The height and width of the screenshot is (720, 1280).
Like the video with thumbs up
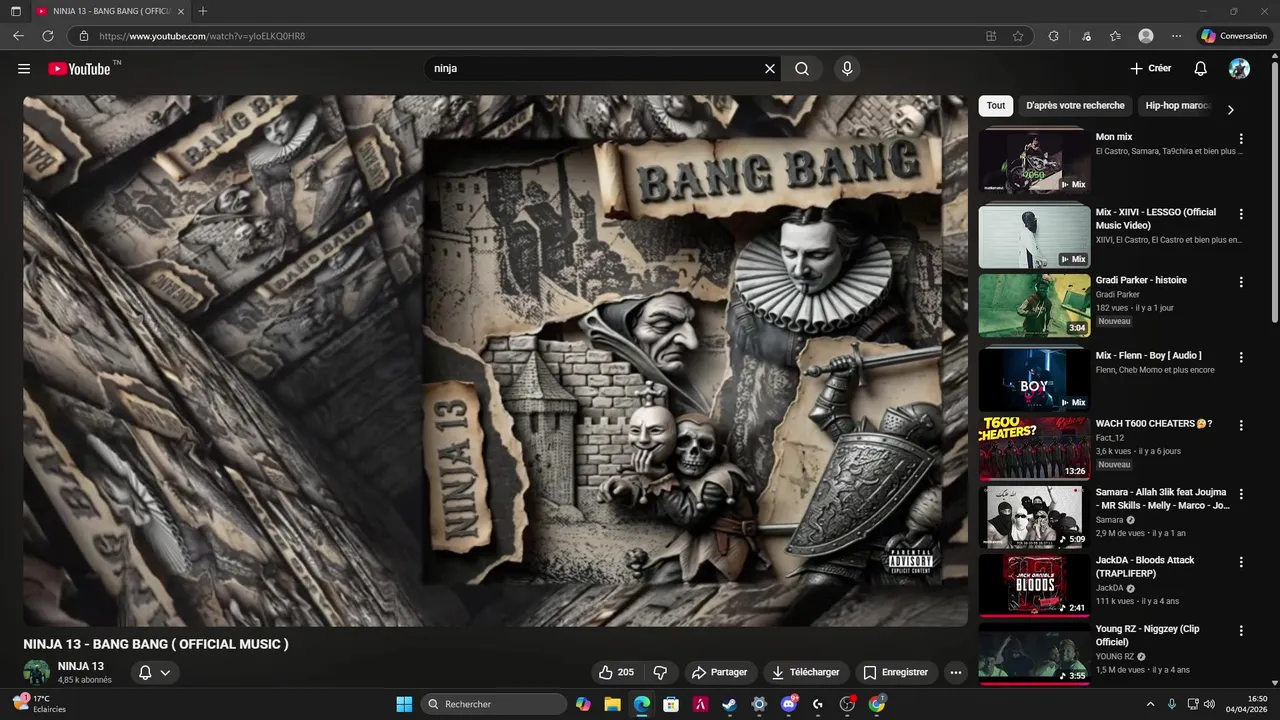pos(617,672)
